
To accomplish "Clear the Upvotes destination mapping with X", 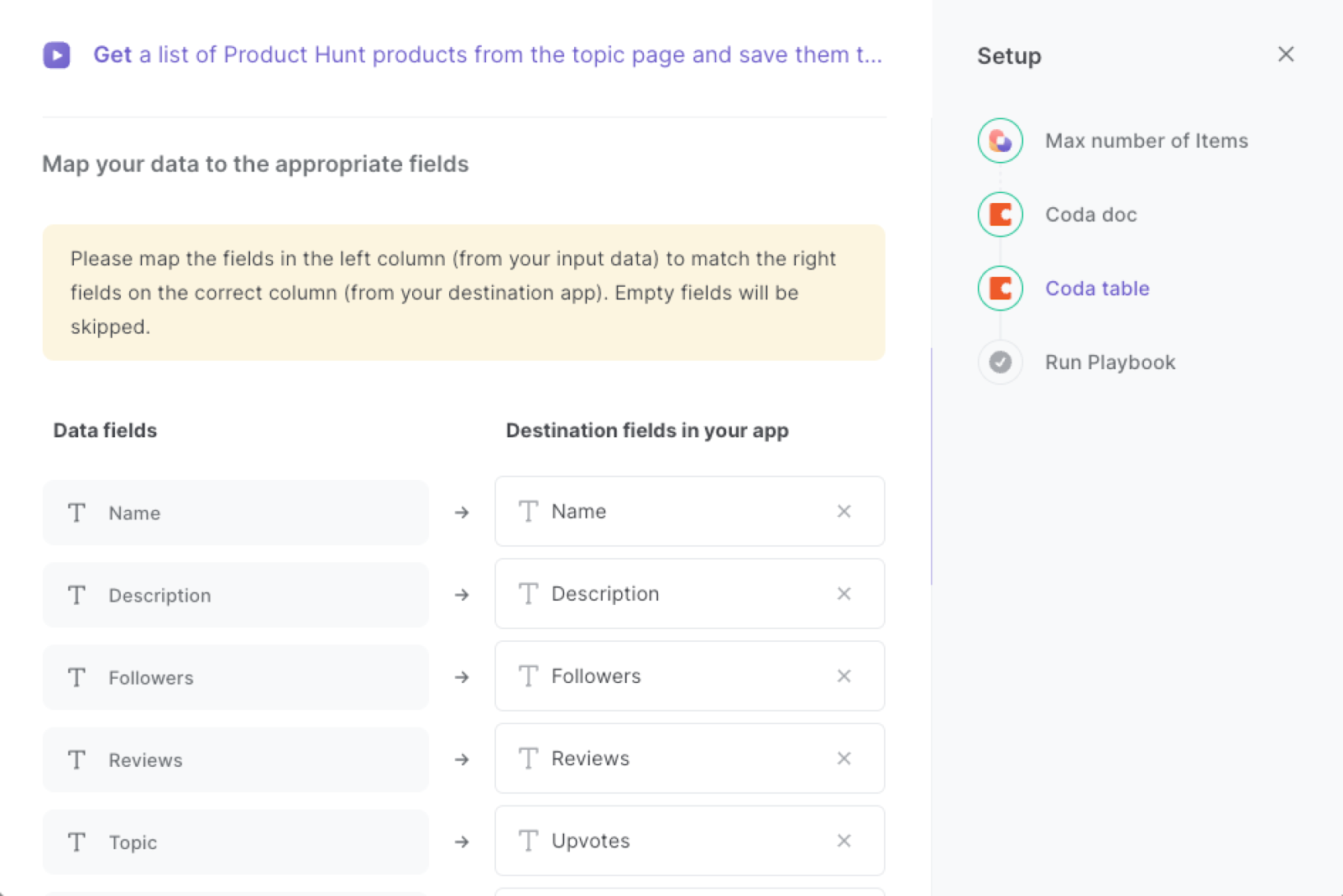I will coord(844,840).
